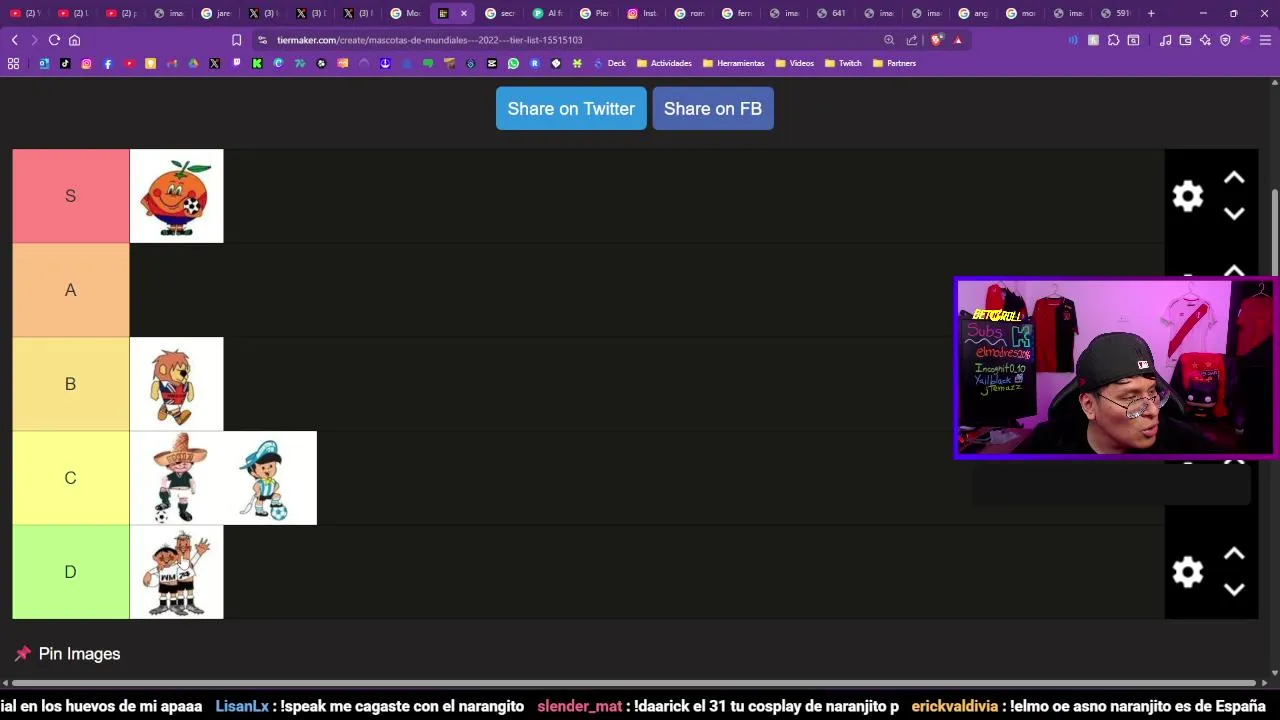1280x720 pixels.
Task: Click the B tier label
Action: coord(70,384)
